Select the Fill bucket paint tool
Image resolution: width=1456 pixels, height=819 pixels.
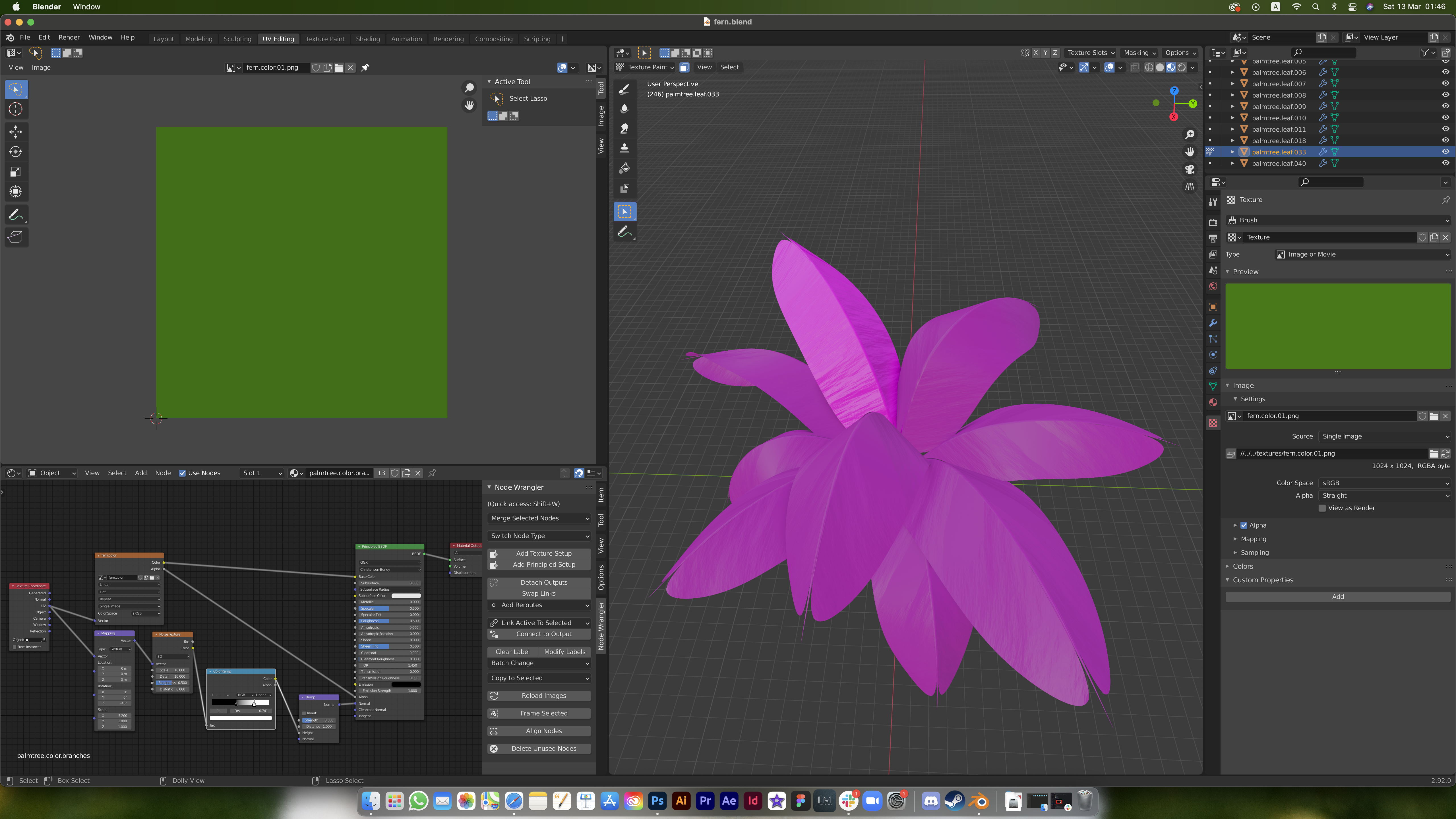coord(624,168)
